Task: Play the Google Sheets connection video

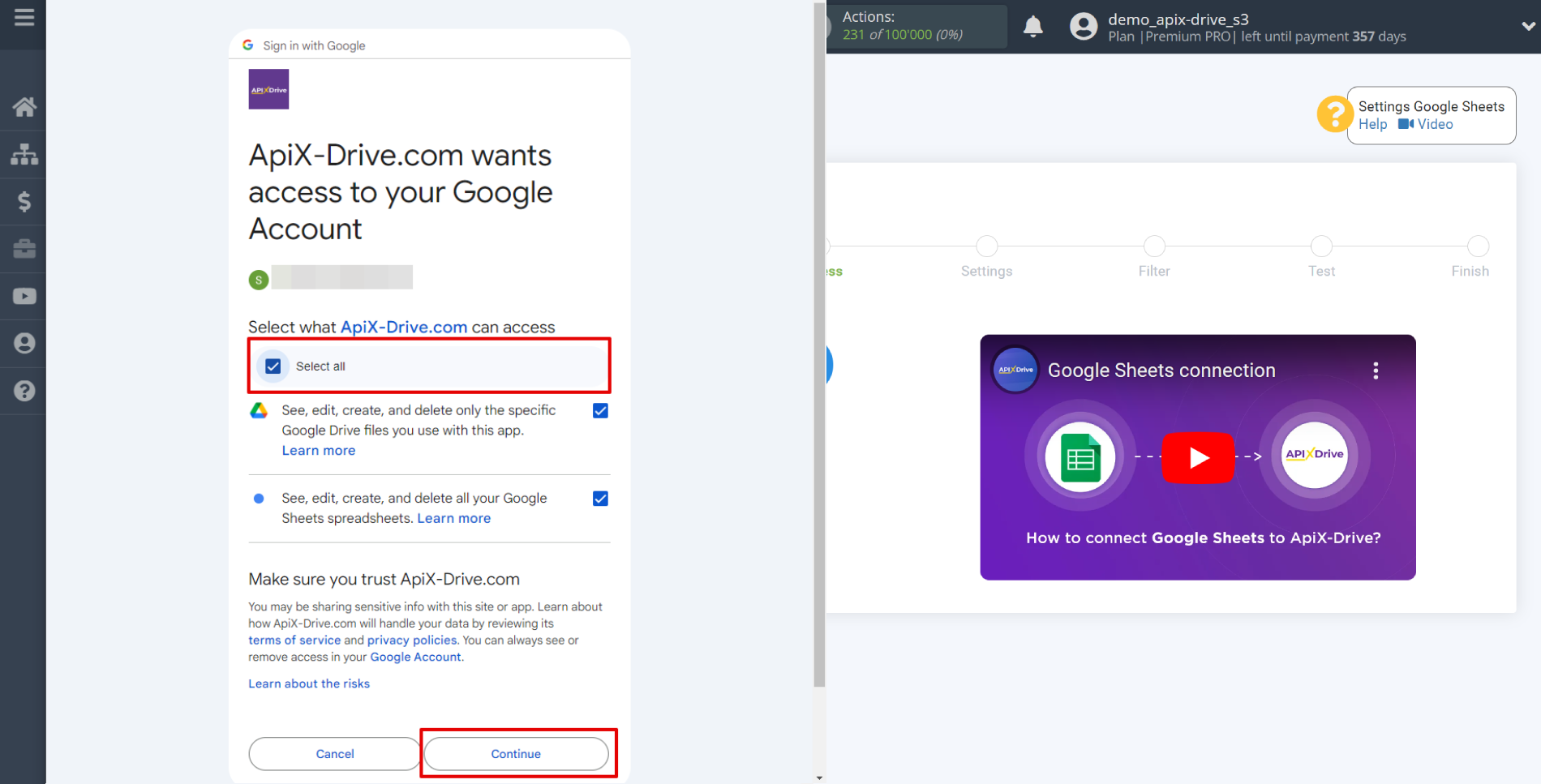Action: [x=1198, y=458]
